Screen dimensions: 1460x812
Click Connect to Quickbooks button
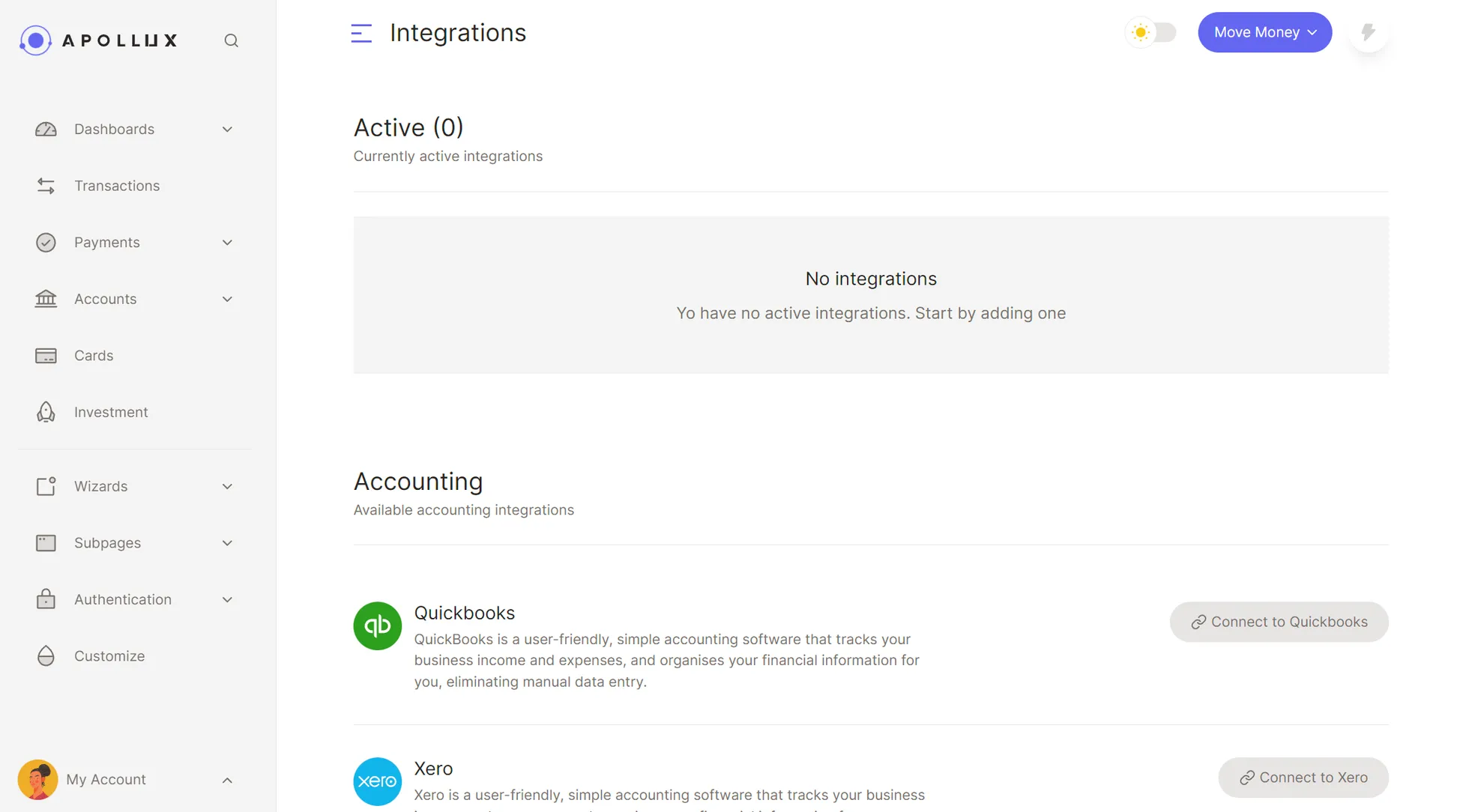point(1279,622)
